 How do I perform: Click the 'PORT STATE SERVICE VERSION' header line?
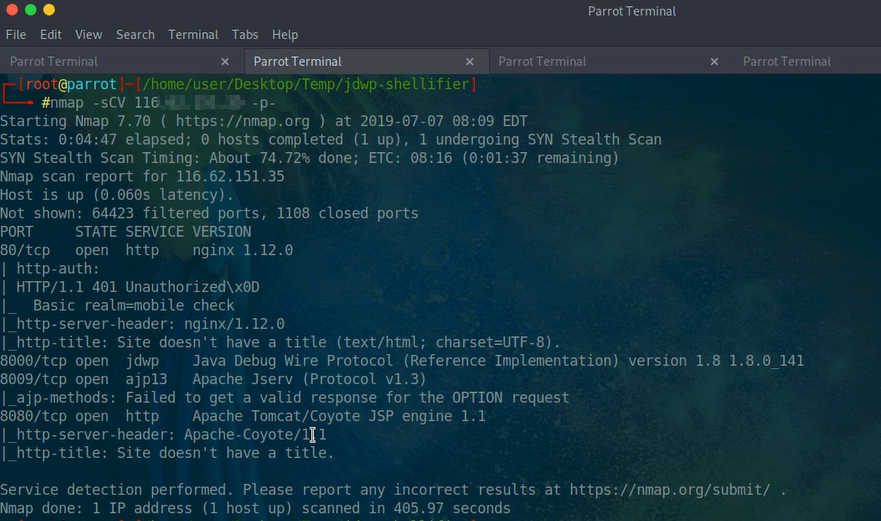[x=126, y=232]
